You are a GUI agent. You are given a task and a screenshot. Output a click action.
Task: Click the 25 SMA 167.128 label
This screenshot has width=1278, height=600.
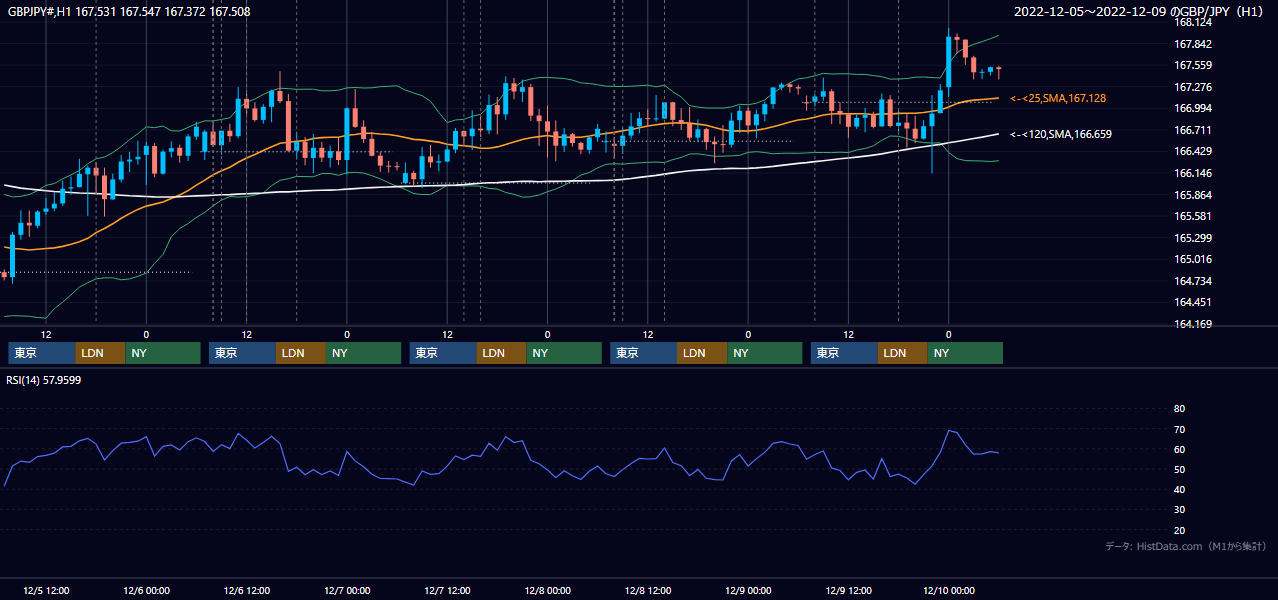1058,98
